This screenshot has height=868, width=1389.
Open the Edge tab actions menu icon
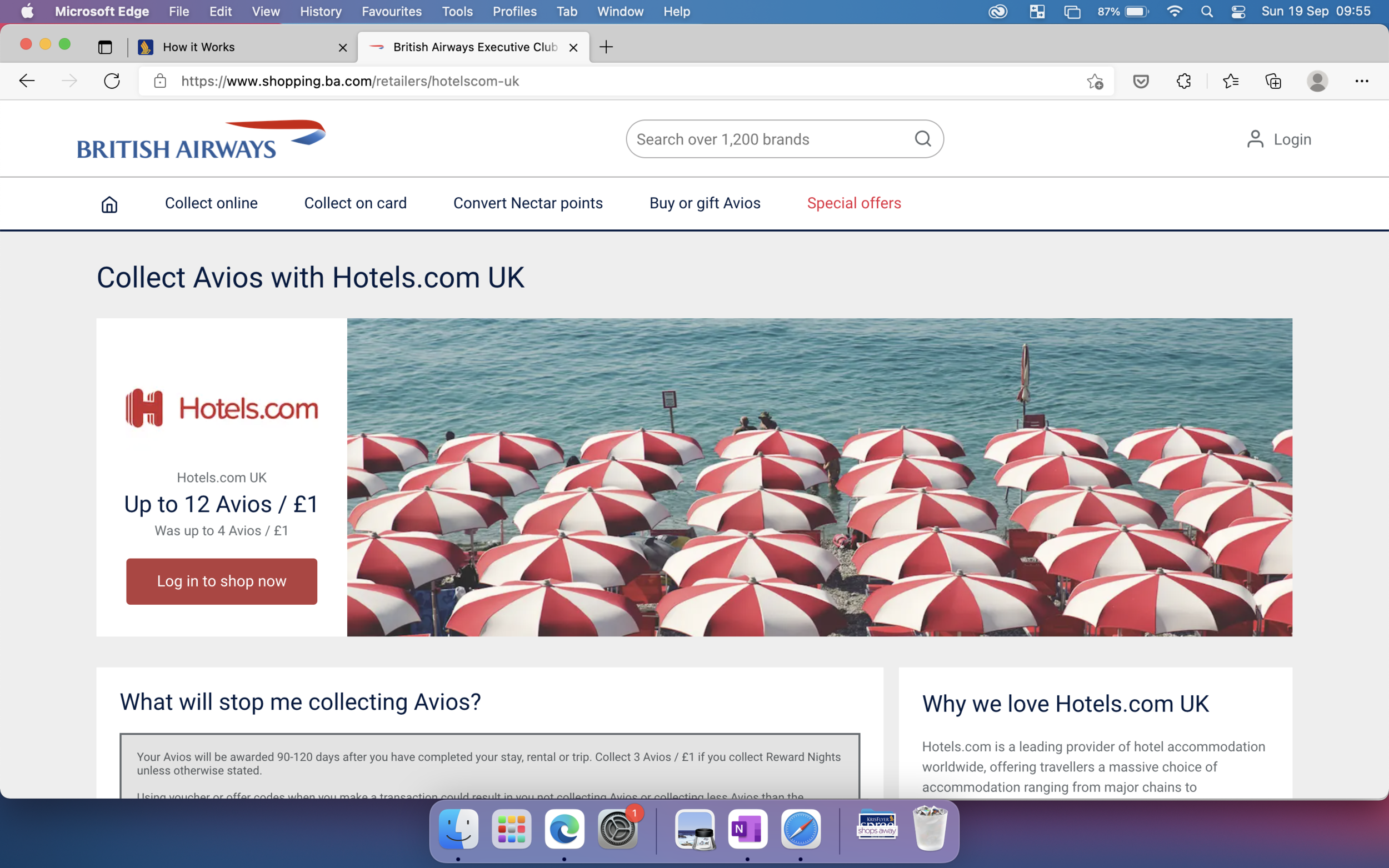[104, 47]
